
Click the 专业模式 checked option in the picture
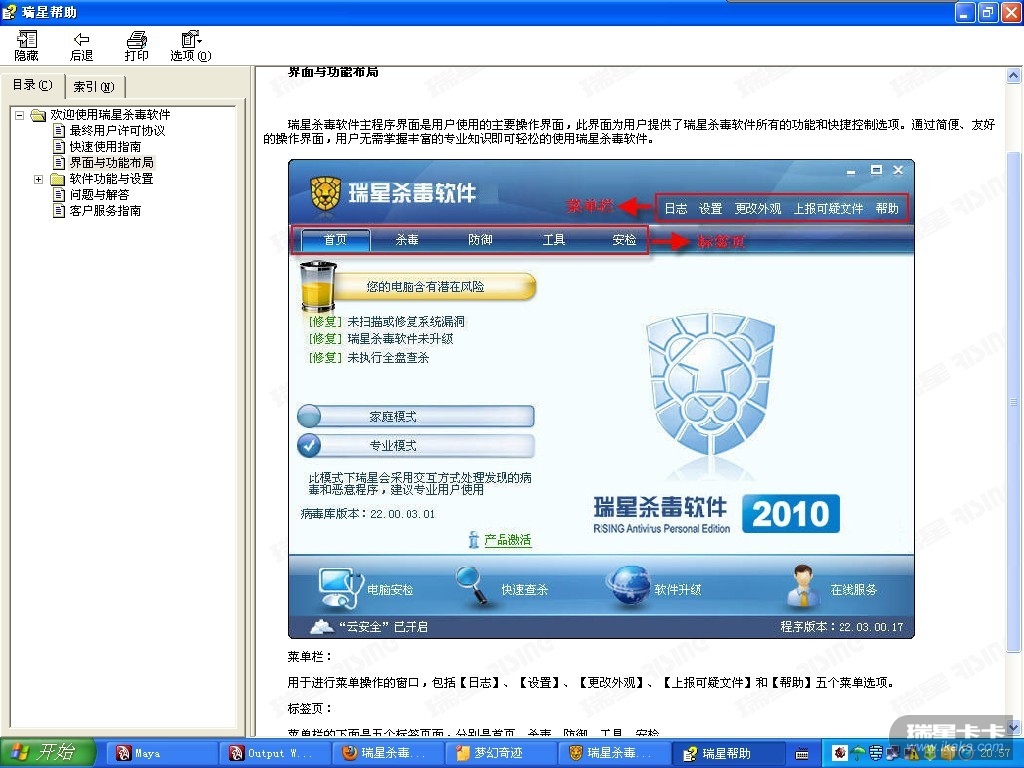(x=416, y=445)
